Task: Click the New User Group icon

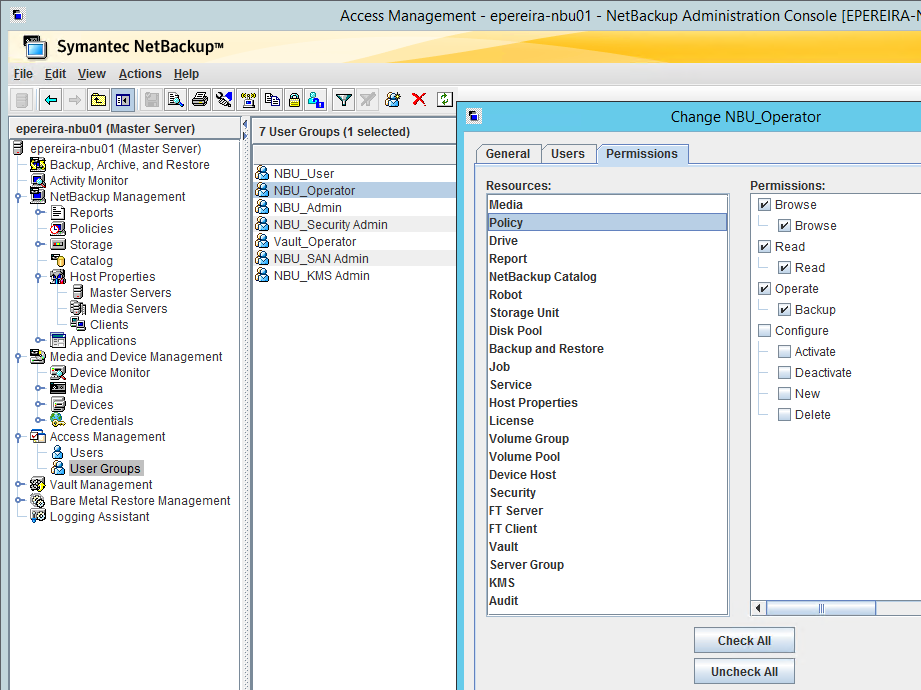Action: click(x=393, y=100)
